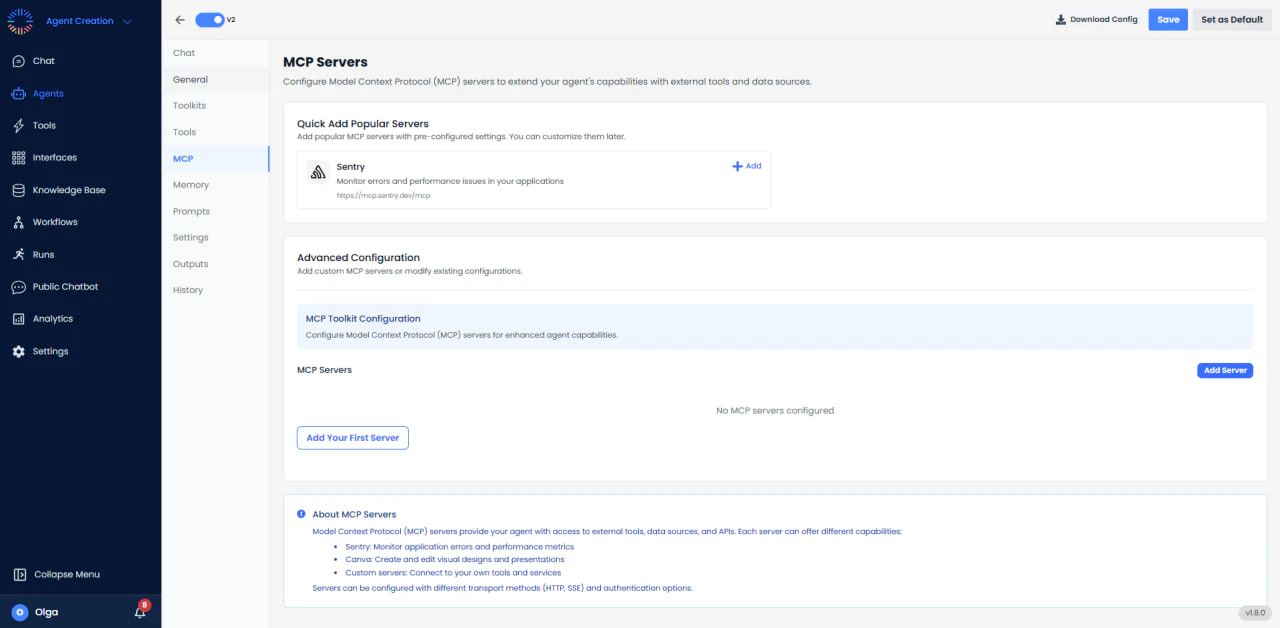Toggle the V2 switch
Viewport: 1280px width, 628px height.
click(209, 20)
